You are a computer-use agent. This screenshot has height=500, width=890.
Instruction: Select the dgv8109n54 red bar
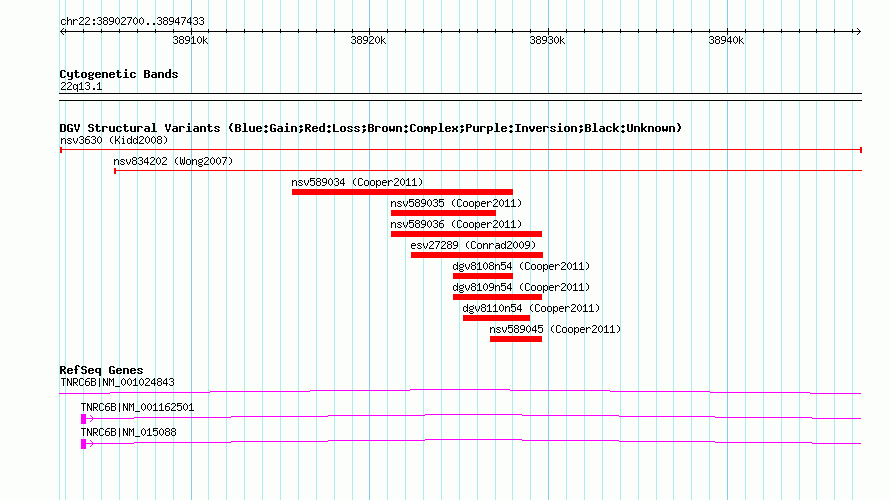pyautogui.click(x=497, y=297)
